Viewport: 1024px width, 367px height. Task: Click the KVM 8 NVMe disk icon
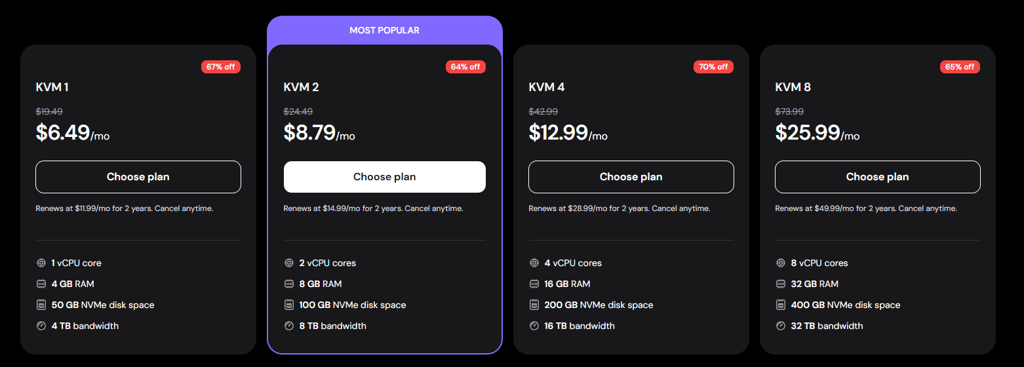point(780,305)
